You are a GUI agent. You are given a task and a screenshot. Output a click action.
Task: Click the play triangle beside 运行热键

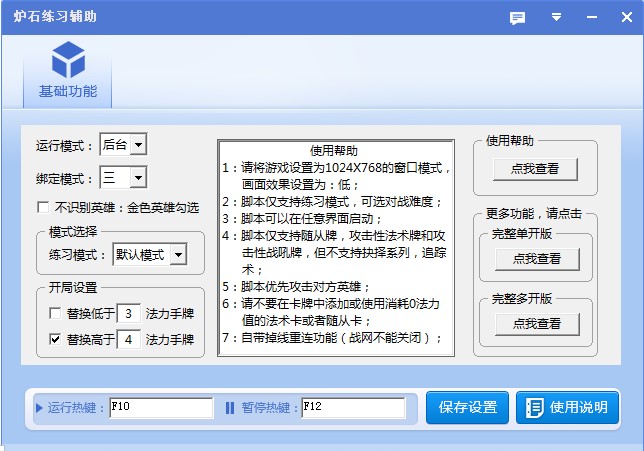click(39, 408)
